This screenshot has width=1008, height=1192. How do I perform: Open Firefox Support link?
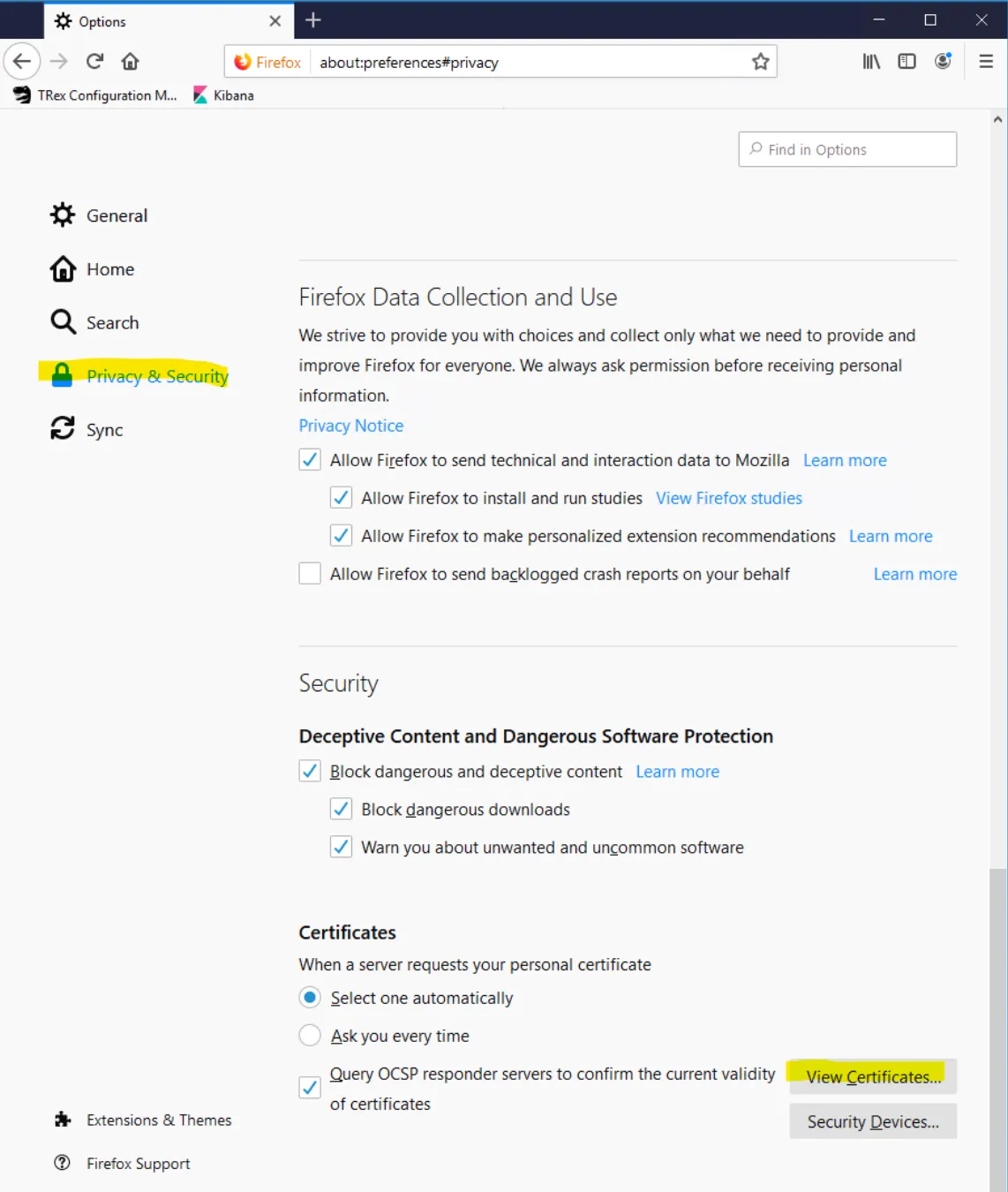122,1164
